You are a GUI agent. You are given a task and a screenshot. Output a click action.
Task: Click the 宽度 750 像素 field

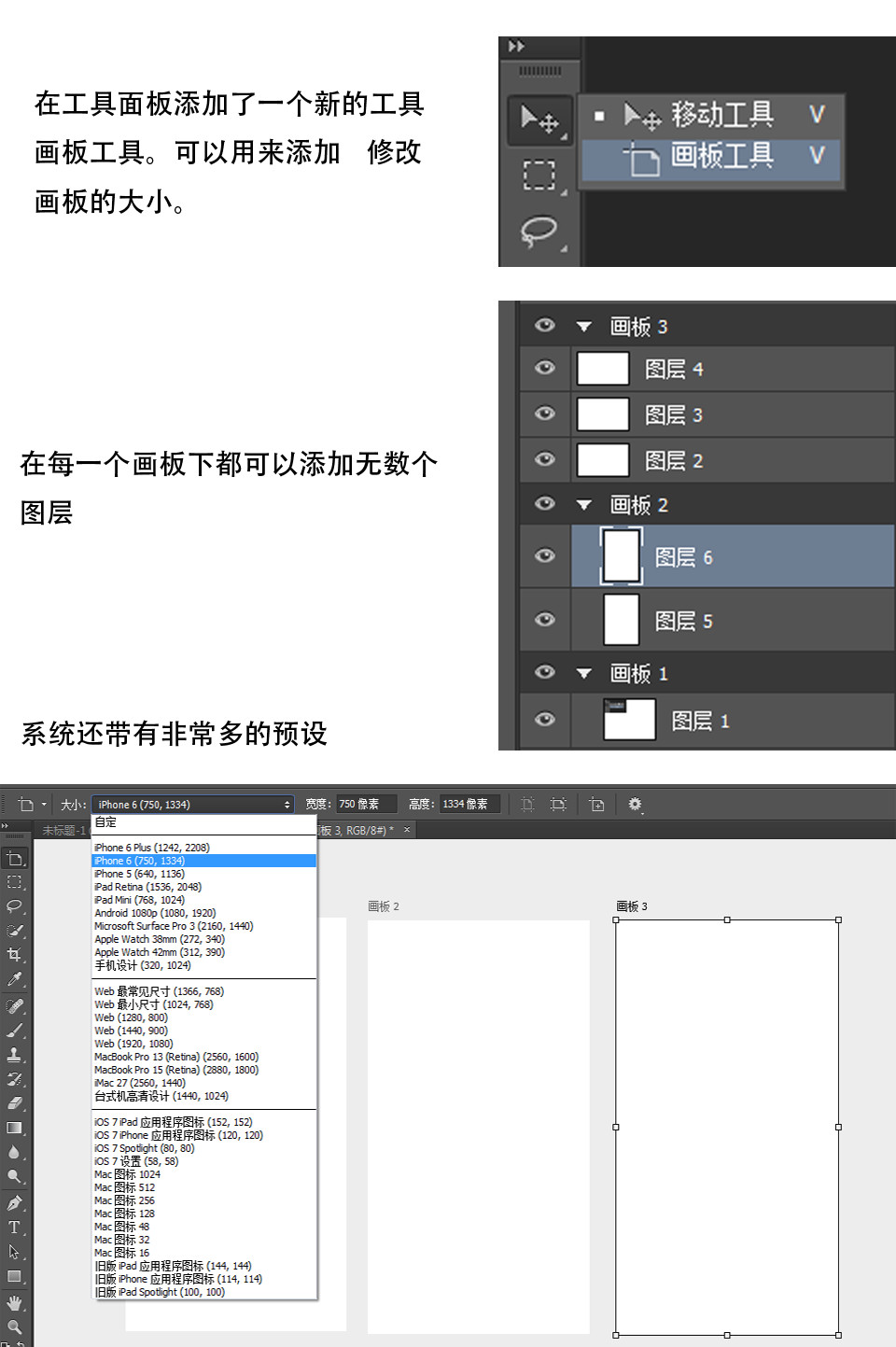[x=366, y=804]
